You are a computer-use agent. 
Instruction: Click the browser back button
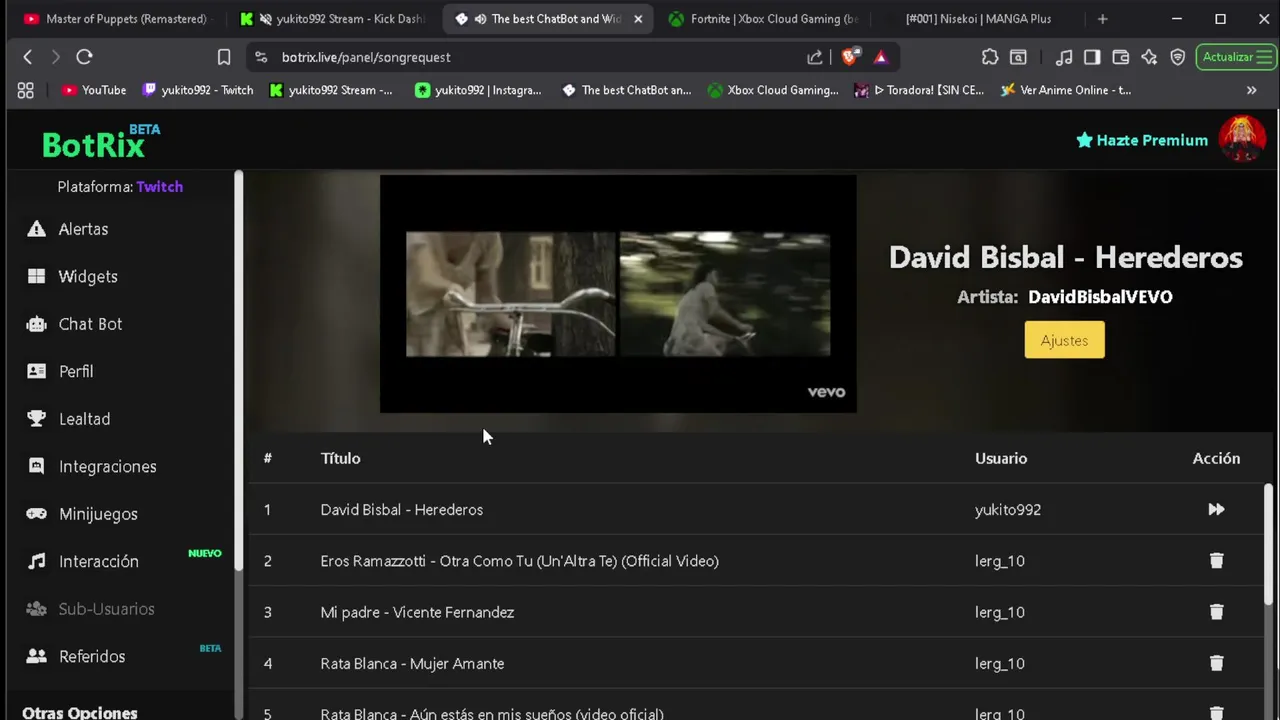pyautogui.click(x=28, y=57)
